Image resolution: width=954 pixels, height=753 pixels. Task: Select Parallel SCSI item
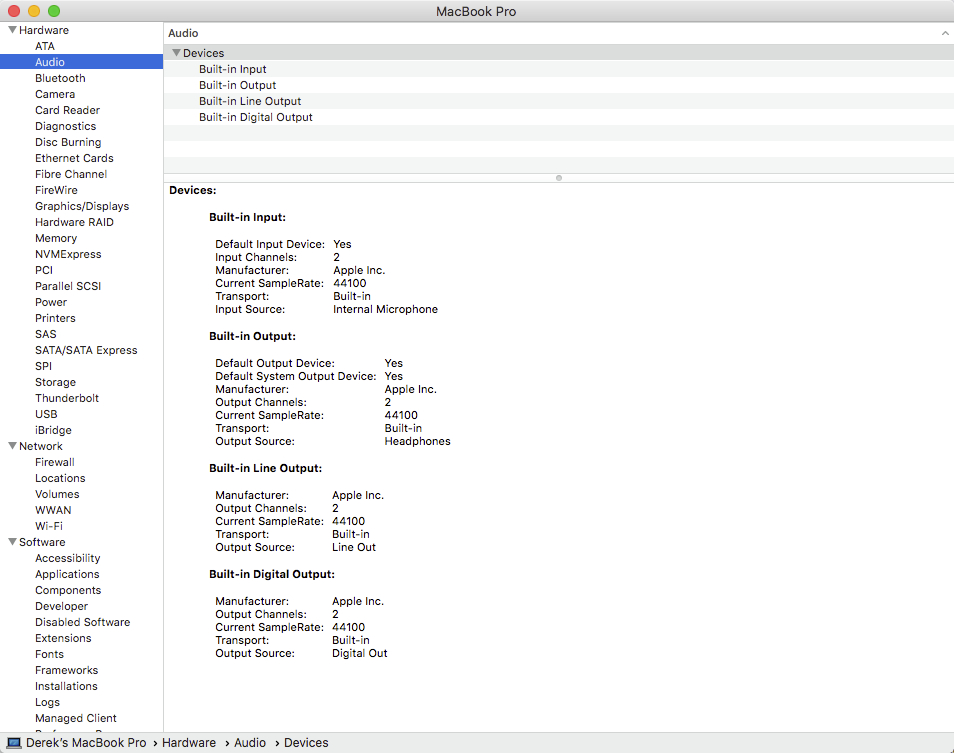coord(68,286)
